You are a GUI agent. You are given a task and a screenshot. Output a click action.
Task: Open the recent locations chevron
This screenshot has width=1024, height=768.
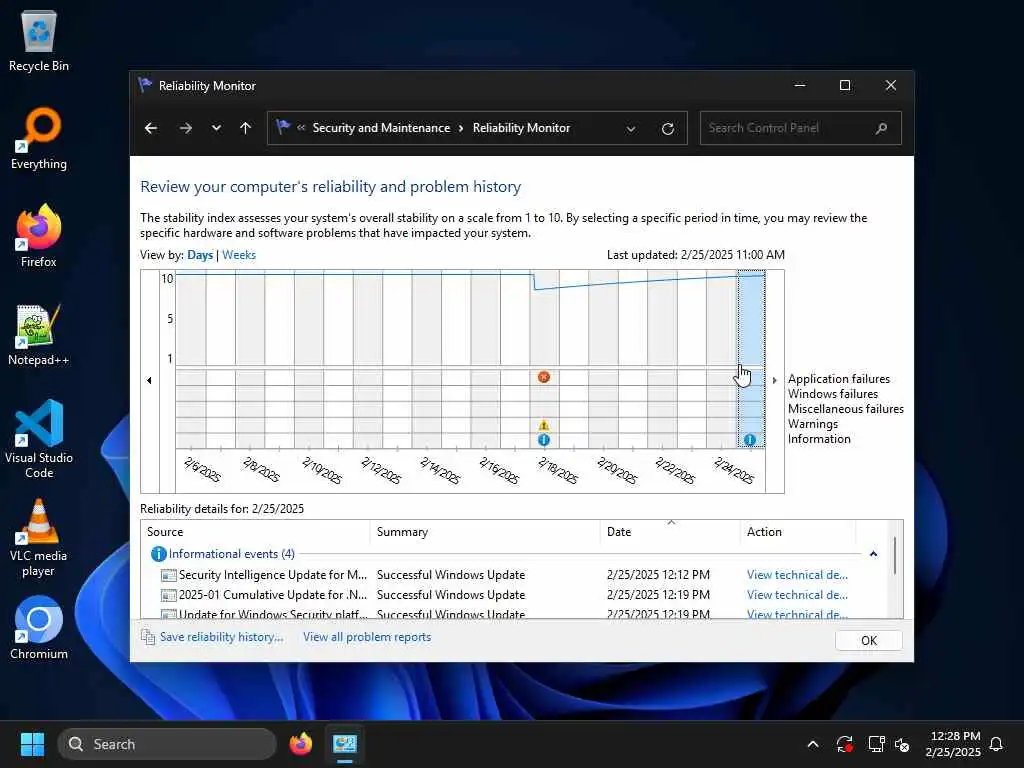(216, 128)
